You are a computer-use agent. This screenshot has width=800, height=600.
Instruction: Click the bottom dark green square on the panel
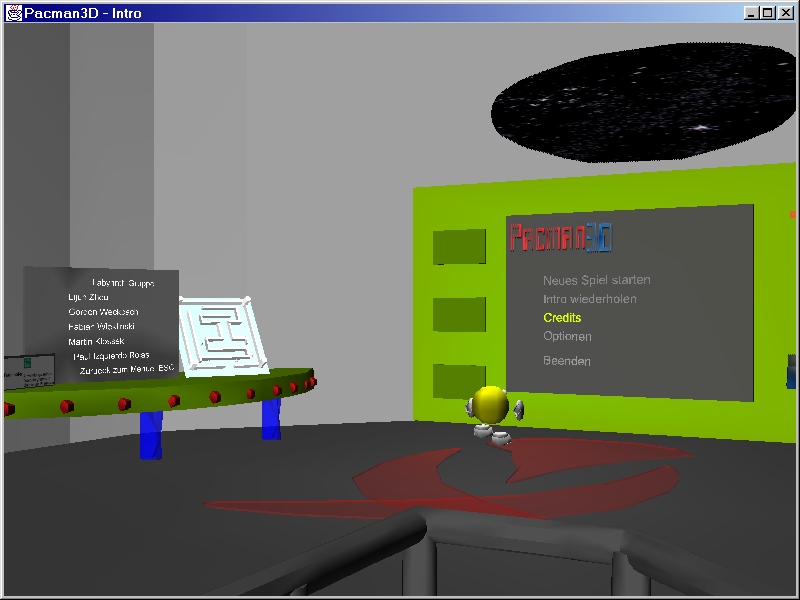tap(459, 380)
